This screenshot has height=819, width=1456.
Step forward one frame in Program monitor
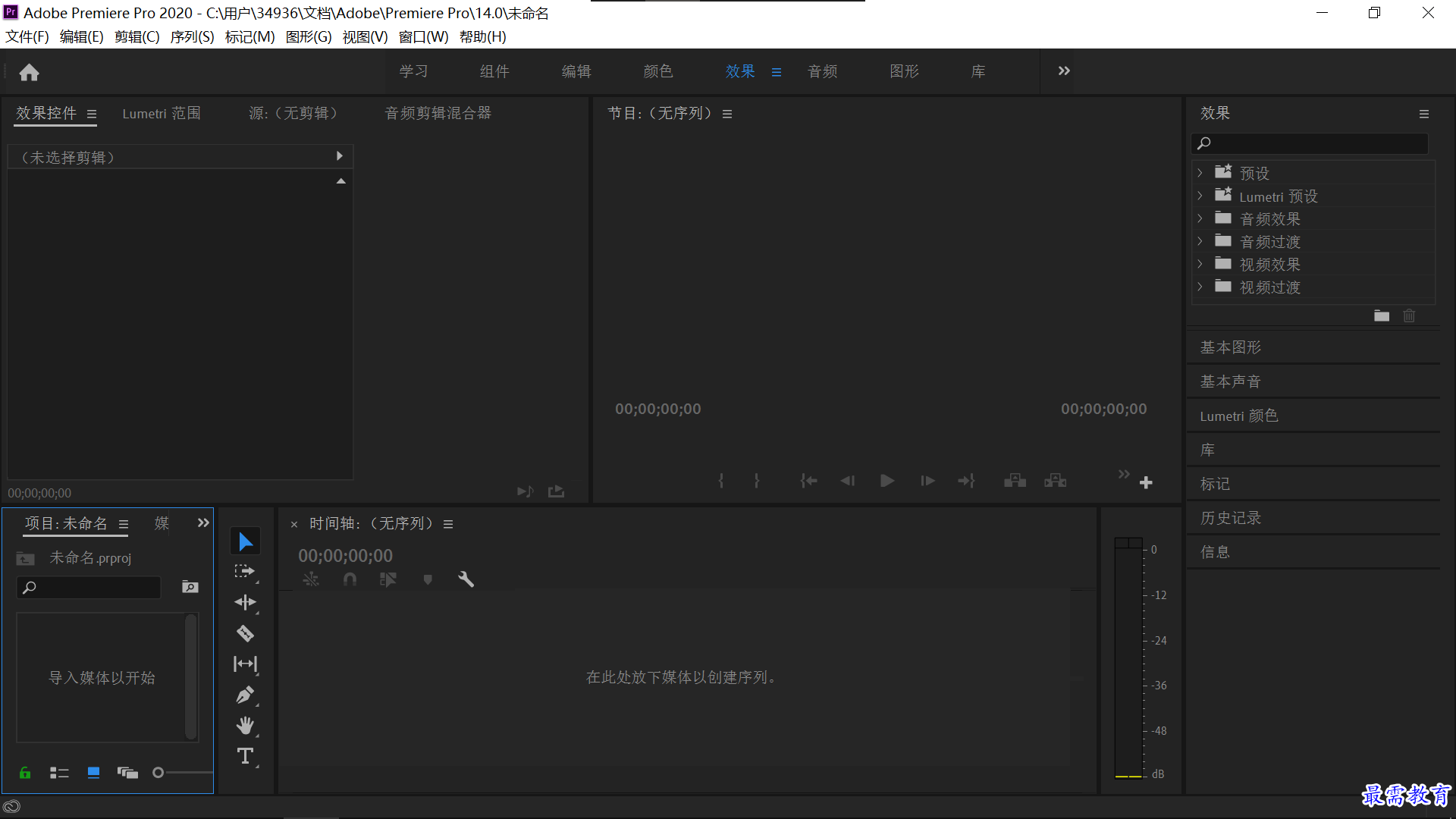click(927, 481)
